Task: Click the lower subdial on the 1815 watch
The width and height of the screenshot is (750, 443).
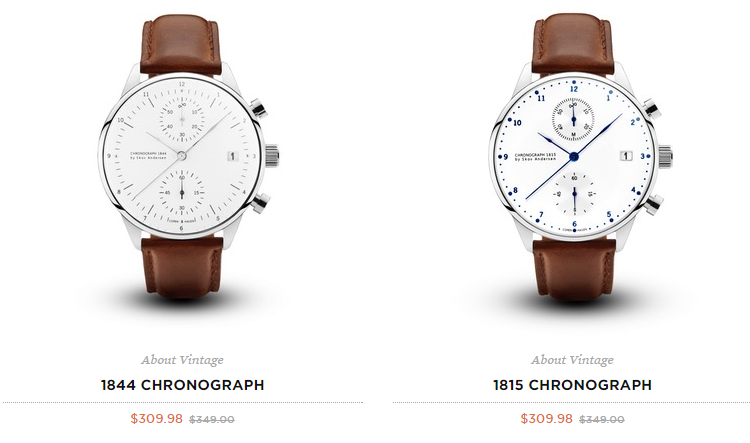Action: (574, 194)
